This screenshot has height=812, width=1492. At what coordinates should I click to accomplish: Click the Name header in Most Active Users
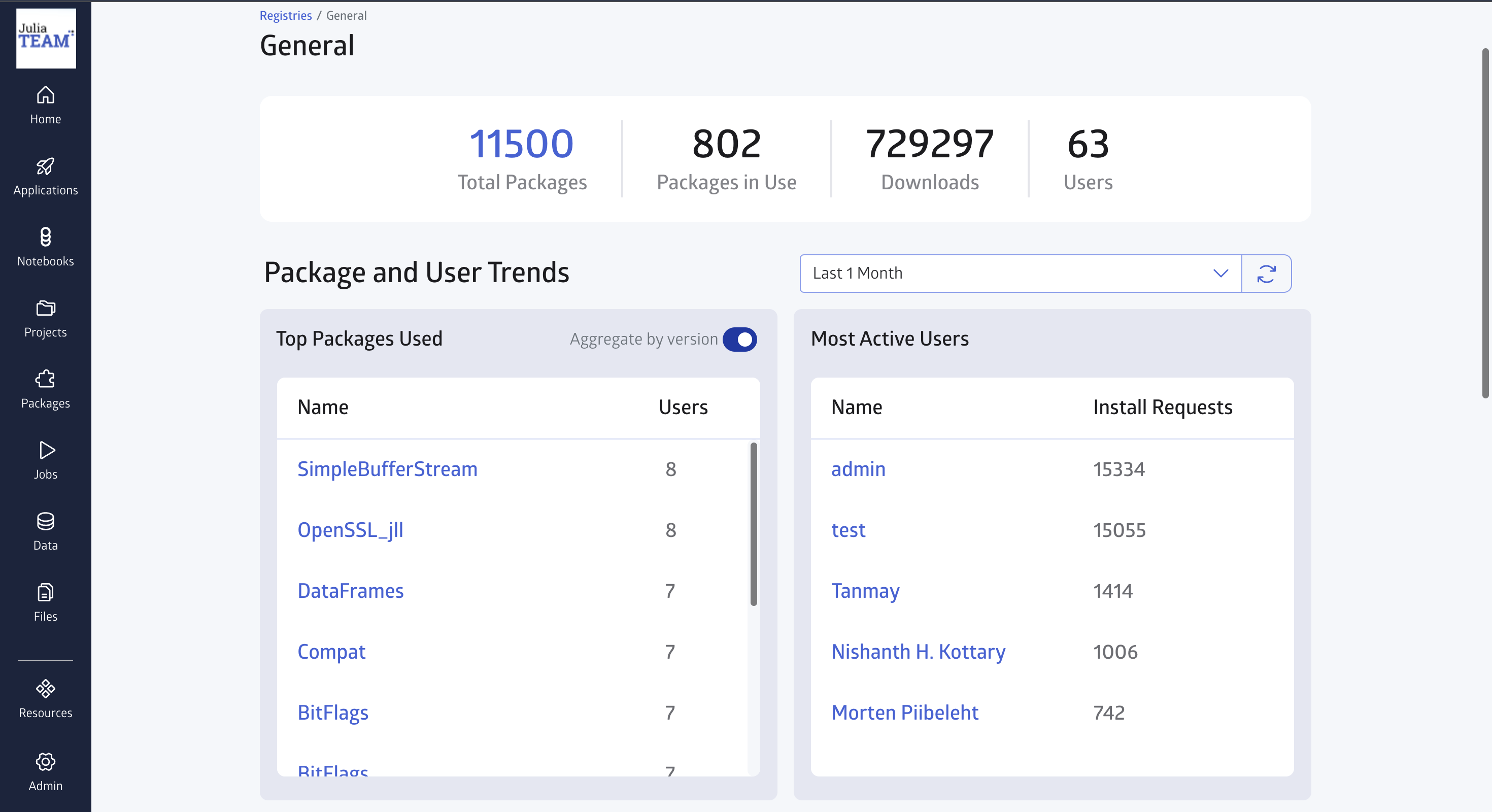pos(857,407)
